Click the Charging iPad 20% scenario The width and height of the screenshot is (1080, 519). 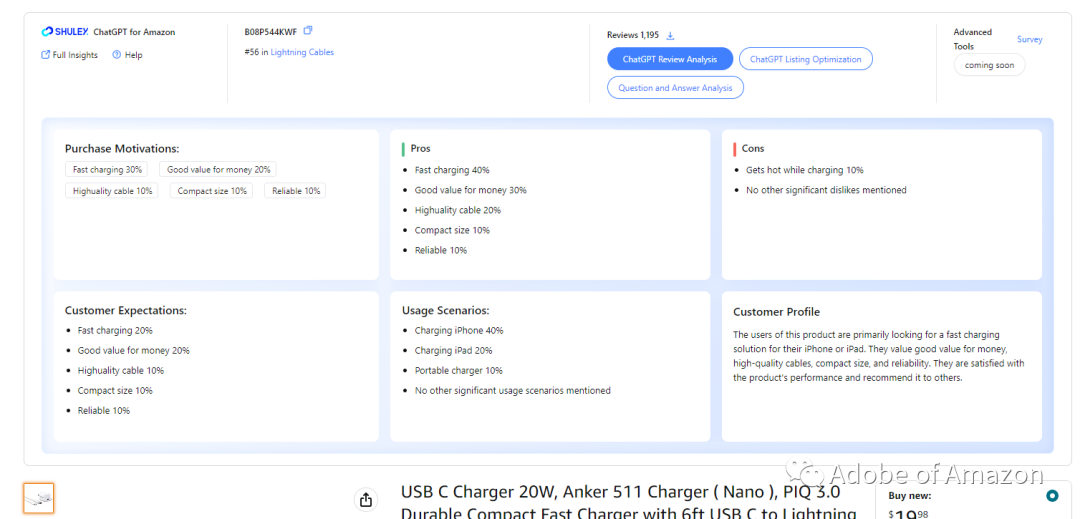pos(453,350)
